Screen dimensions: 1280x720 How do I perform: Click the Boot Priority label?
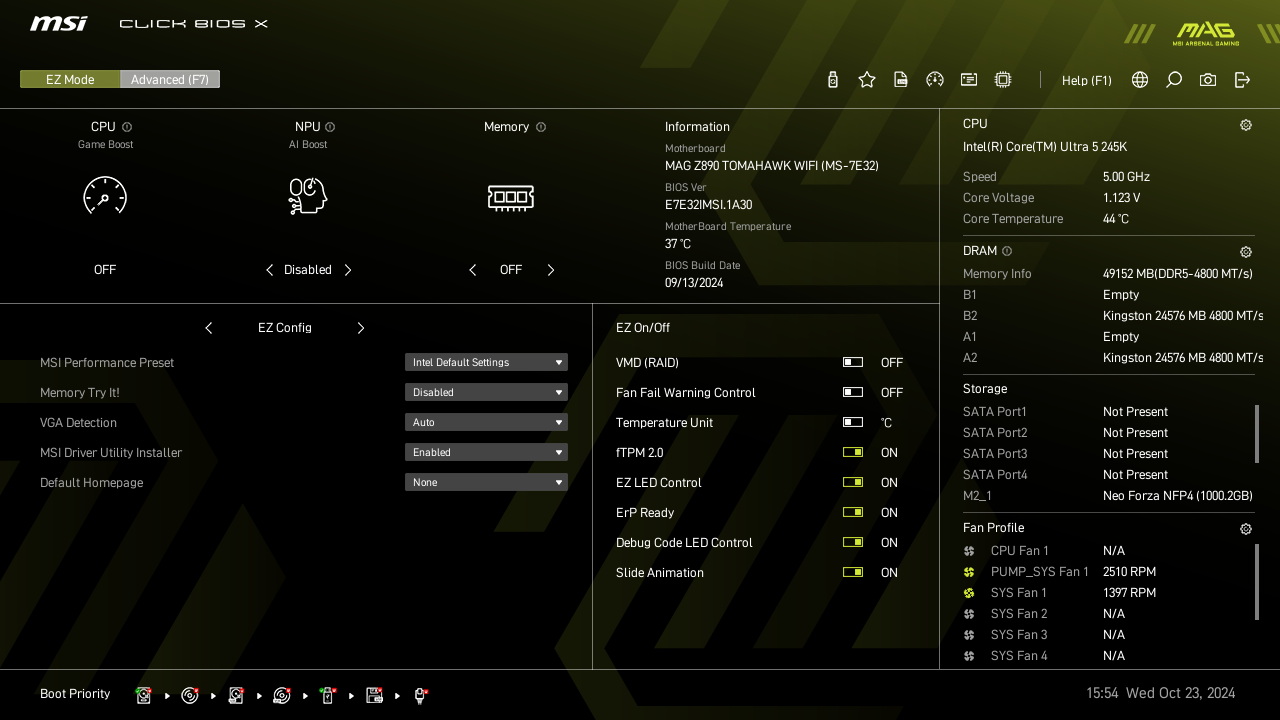coord(75,694)
